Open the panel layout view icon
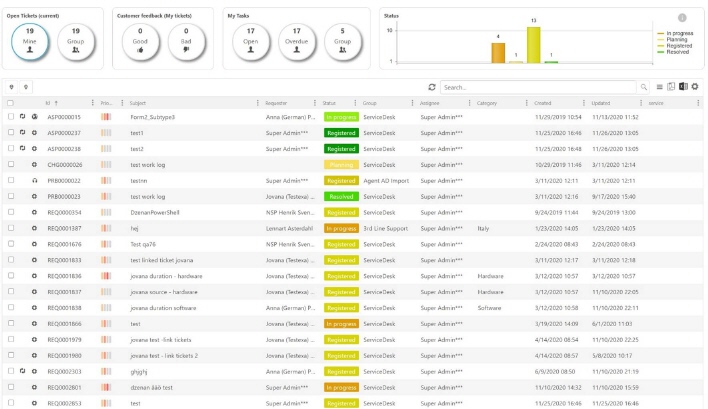The height and width of the screenshot is (409, 708). [671, 86]
